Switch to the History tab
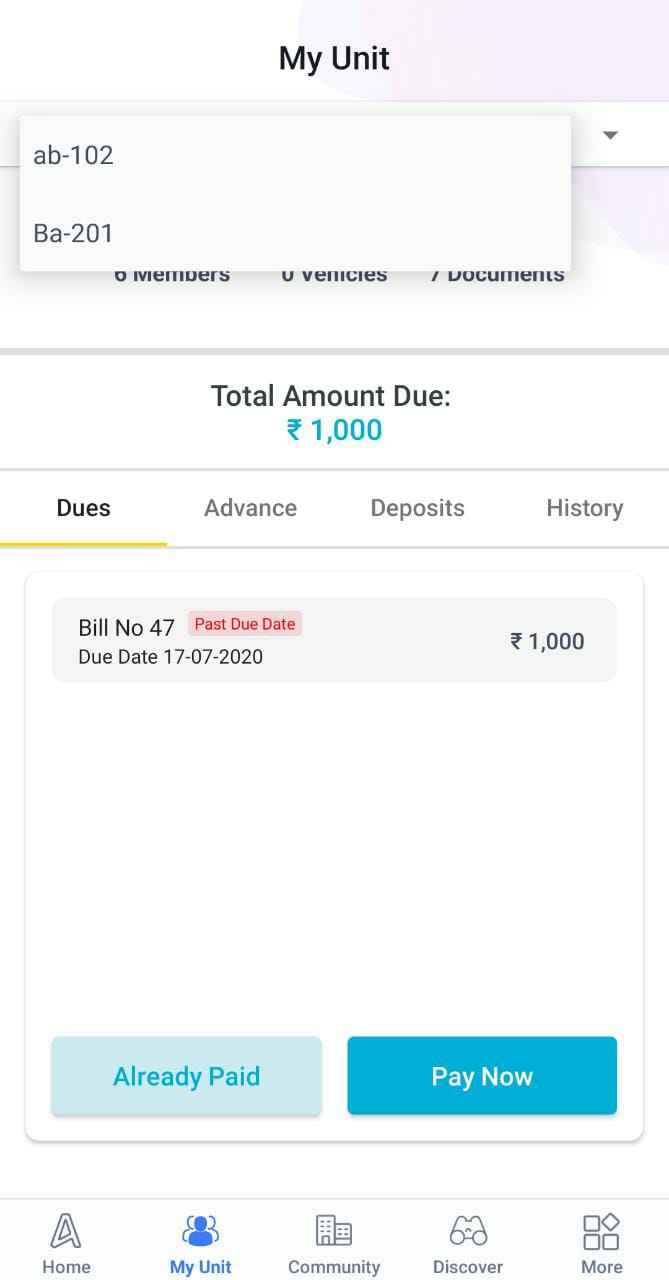This screenshot has width=669, height=1280. (585, 508)
